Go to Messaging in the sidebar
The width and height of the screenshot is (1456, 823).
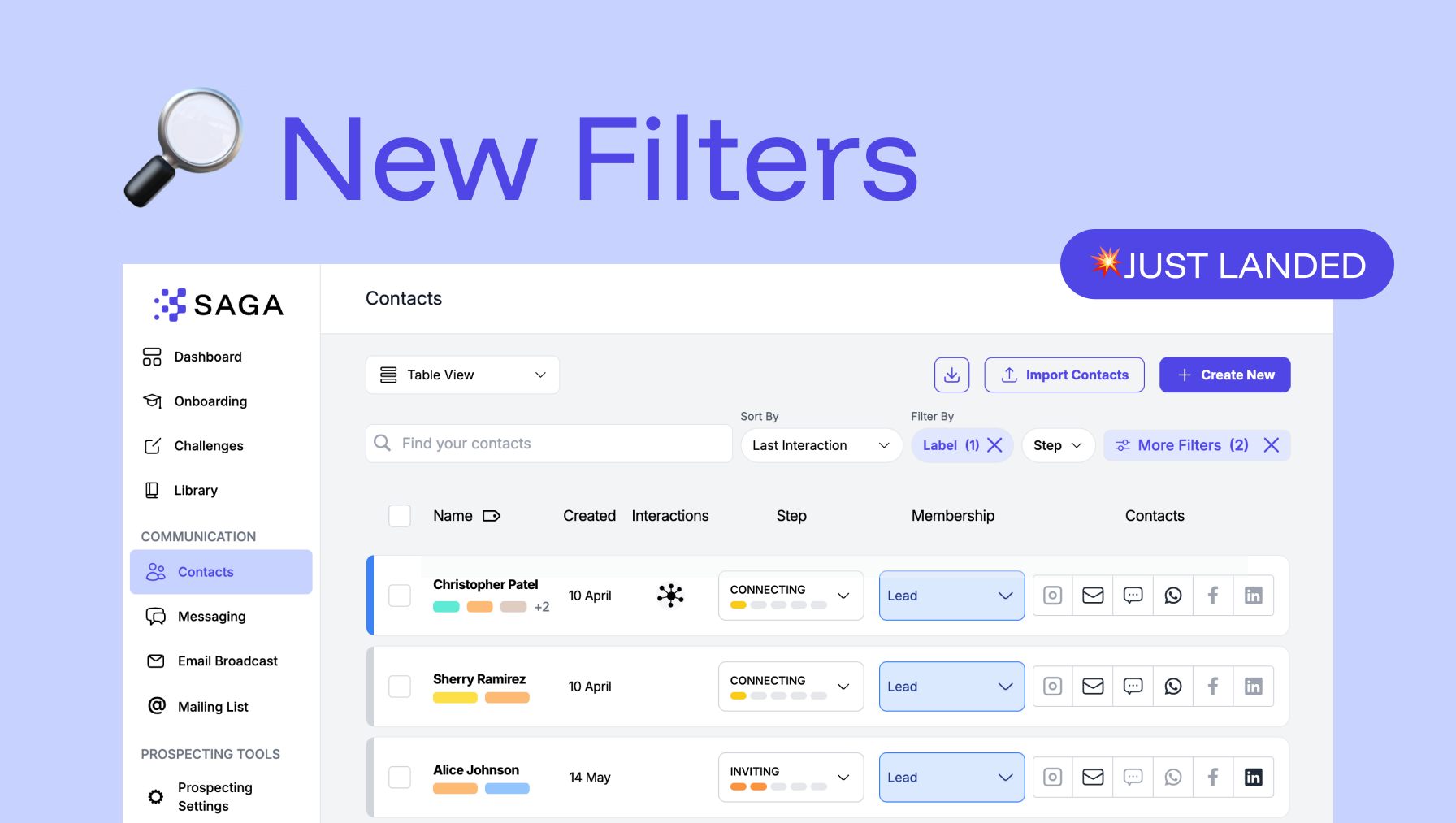click(x=211, y=617)
